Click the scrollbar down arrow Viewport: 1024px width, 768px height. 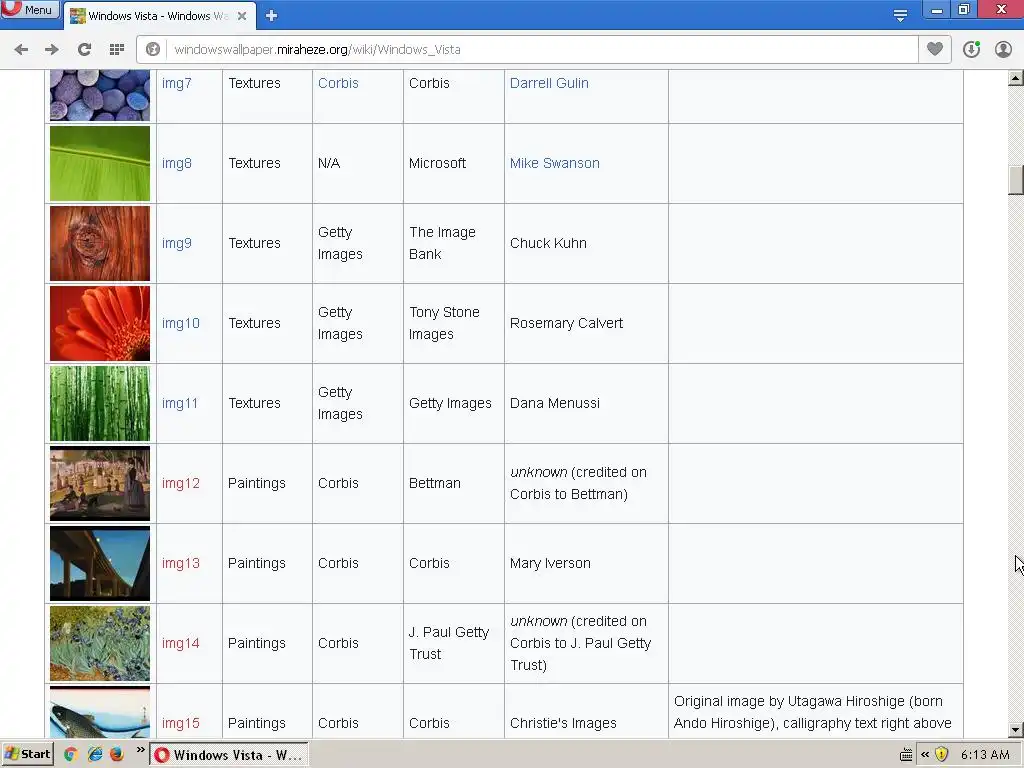1016,730
